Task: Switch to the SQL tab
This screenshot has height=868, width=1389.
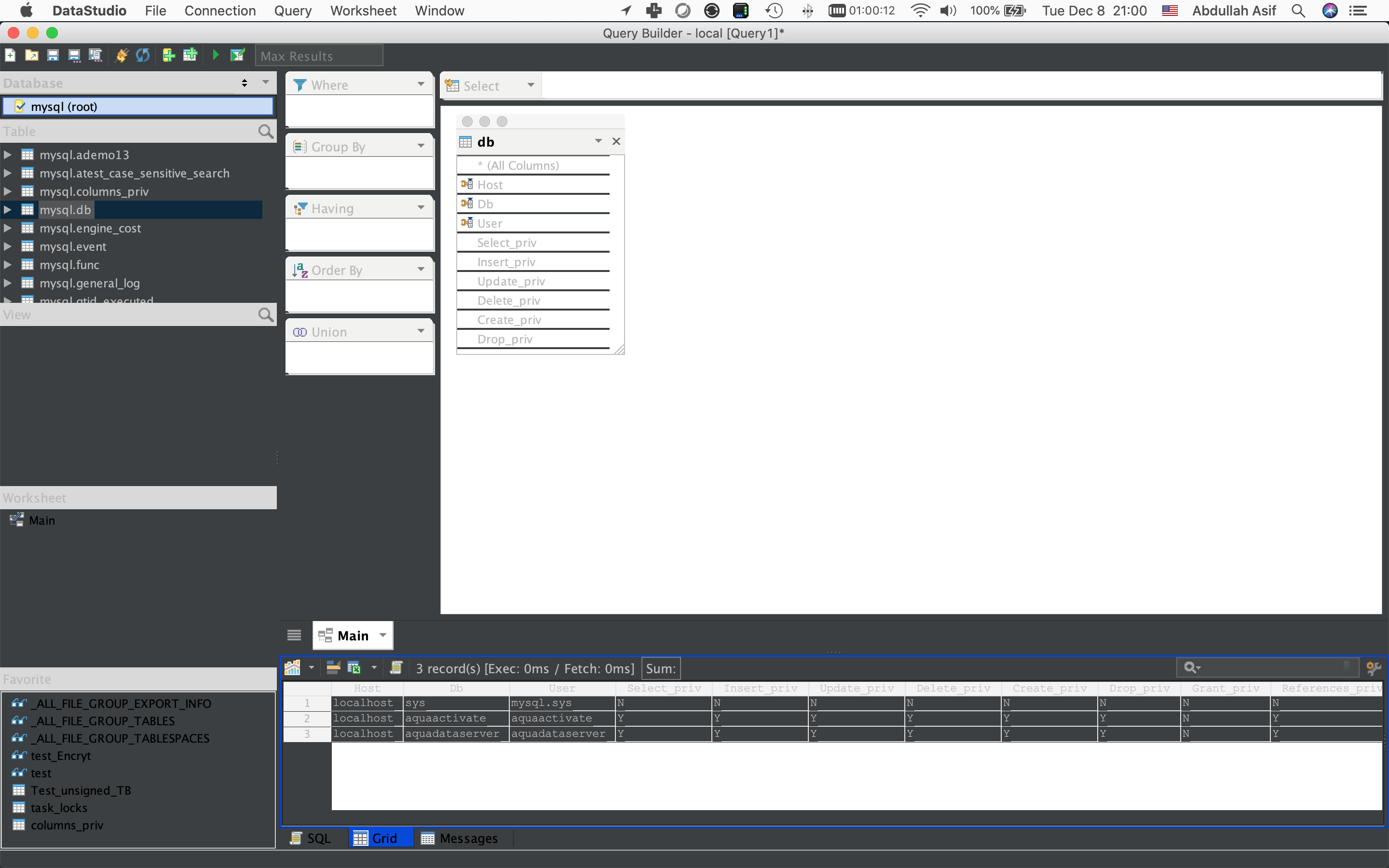Action: [x=312, y=838]
